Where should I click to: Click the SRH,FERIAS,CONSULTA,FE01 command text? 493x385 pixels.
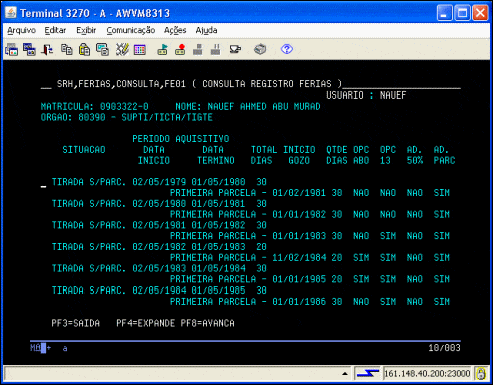point(121,84)
